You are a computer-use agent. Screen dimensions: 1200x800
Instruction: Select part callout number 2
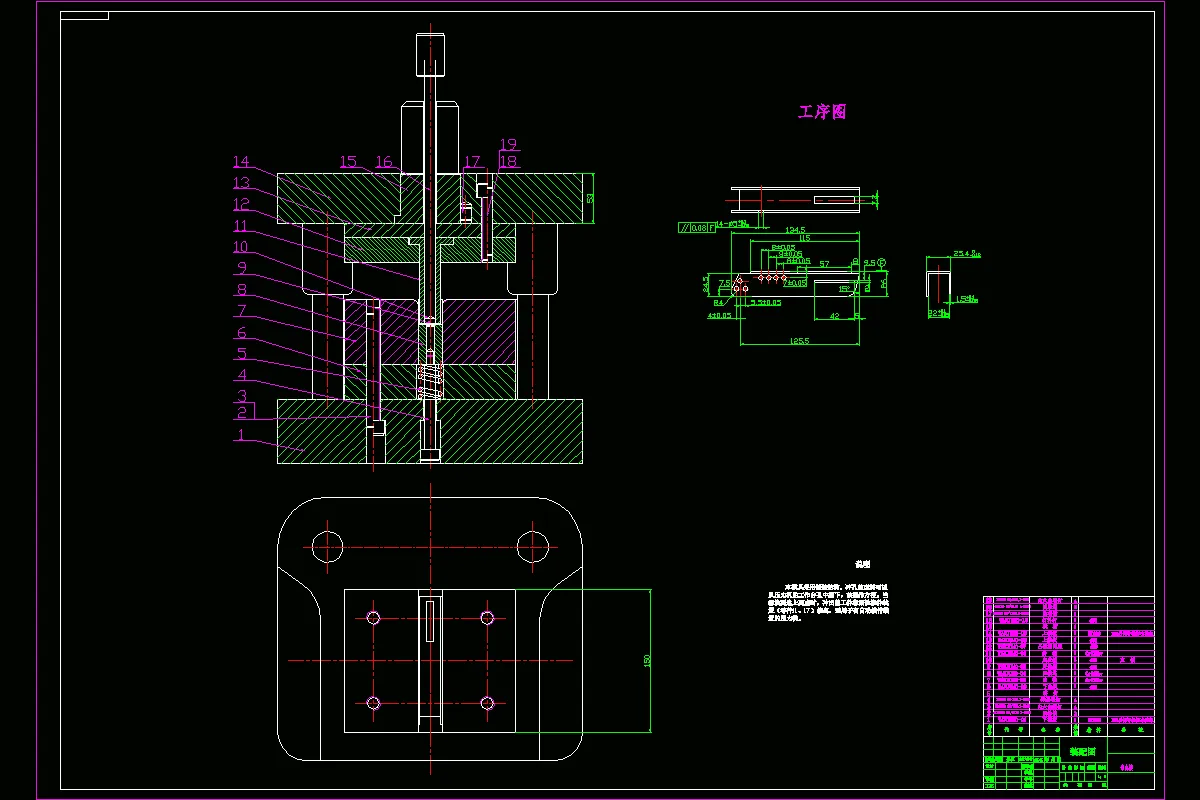click(x=242, y=413)
